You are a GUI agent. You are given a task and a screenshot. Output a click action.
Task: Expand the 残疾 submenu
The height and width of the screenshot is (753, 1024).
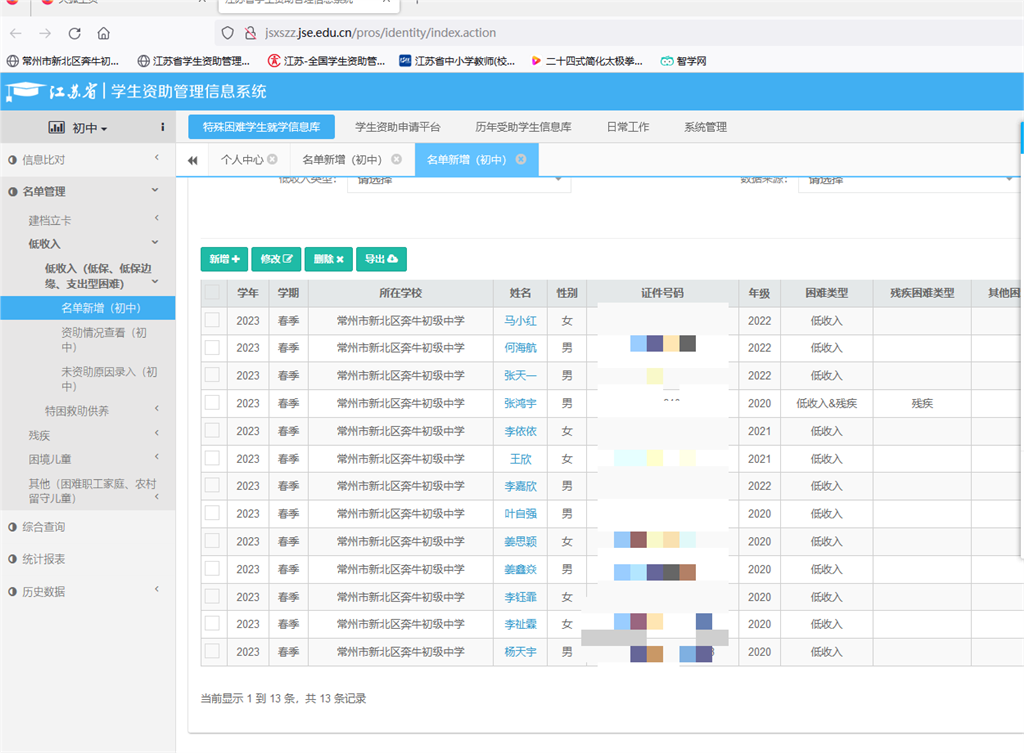click(x=88, y=435)
